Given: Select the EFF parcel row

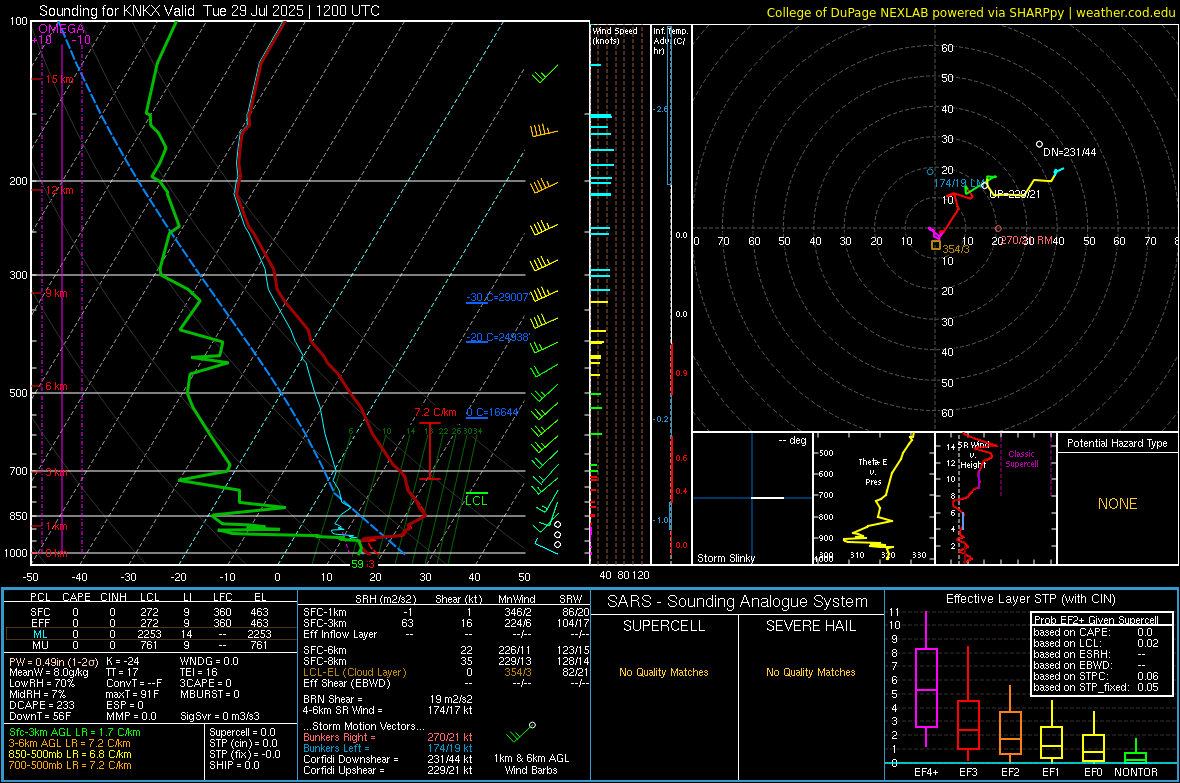Looking at the screenshot, I should 149,623.
